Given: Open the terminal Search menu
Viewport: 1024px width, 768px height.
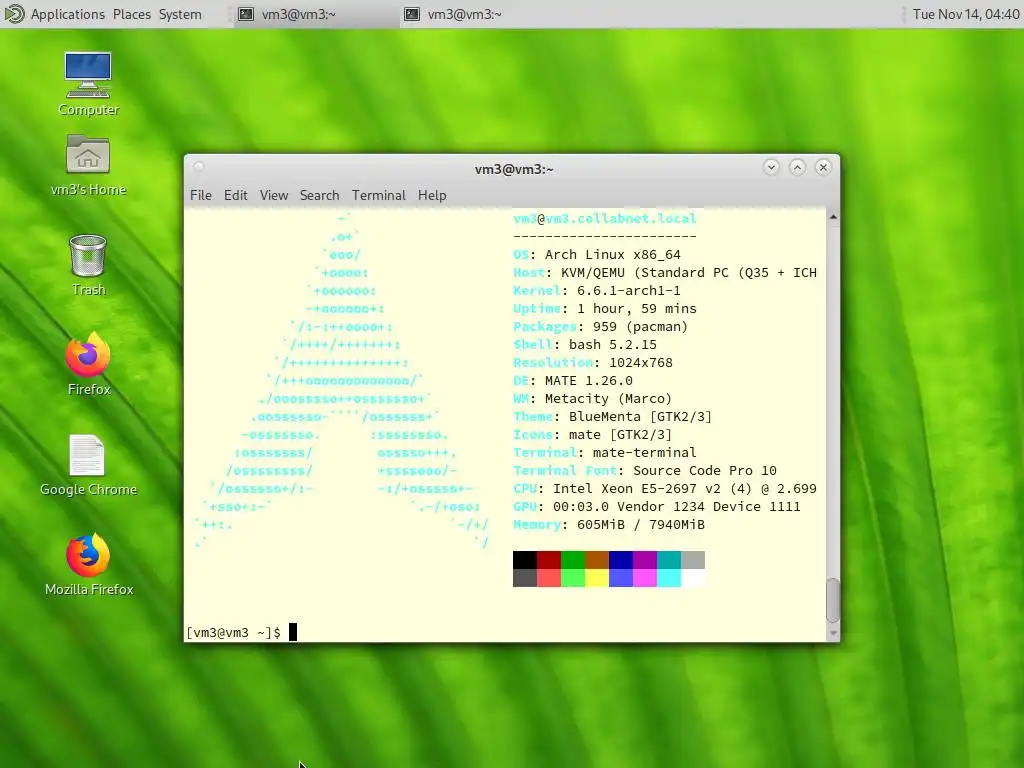Looking at the screenshot, I should pos(319,195).
